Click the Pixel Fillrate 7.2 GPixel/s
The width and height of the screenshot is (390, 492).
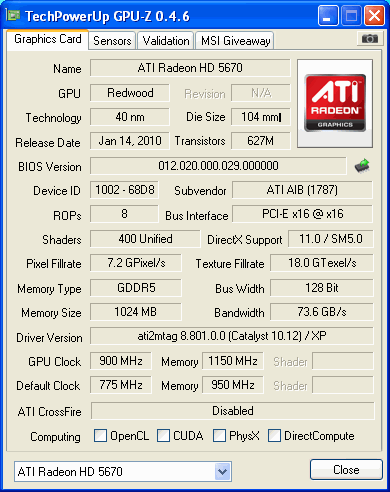tap(136, 263)
